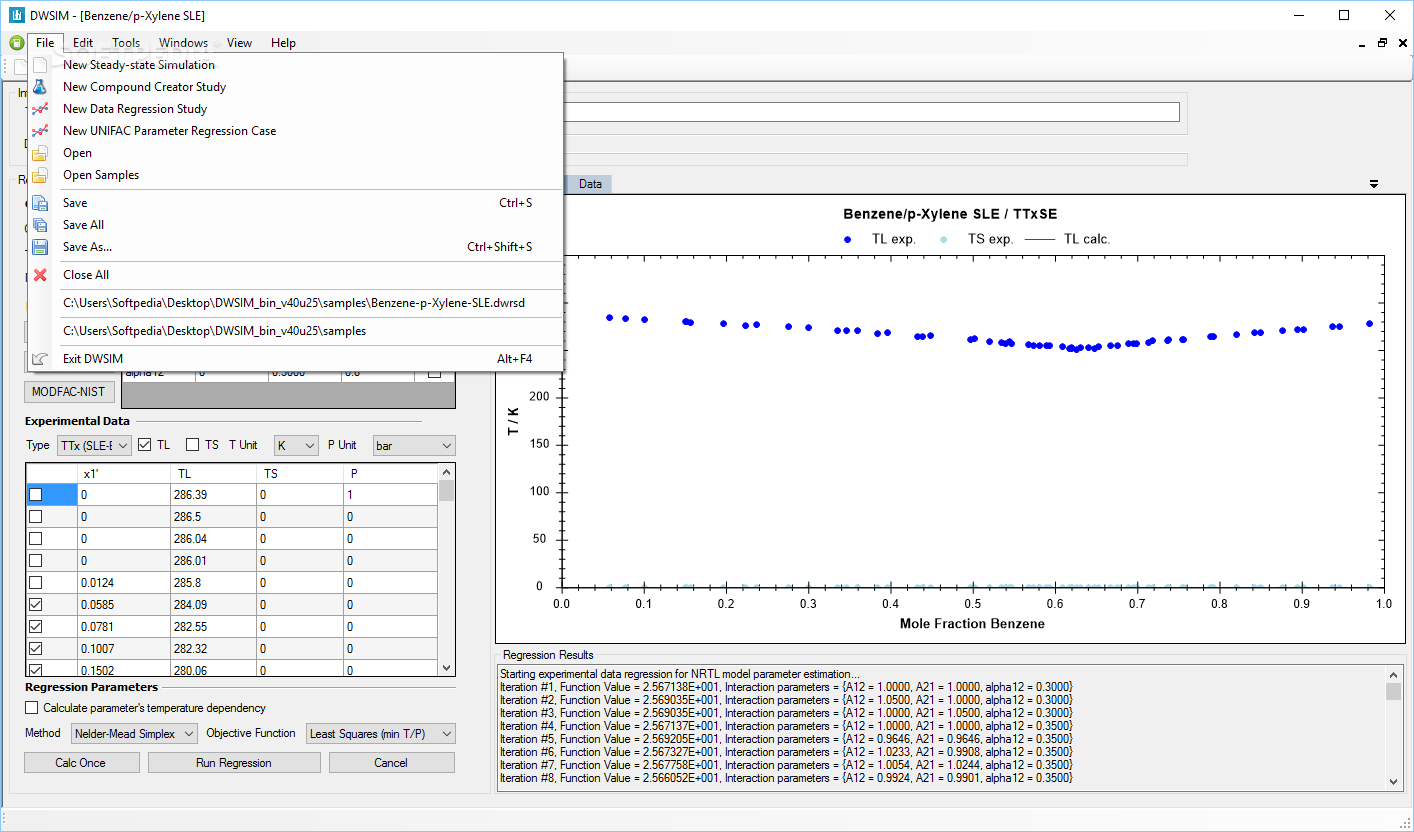Click the cell with TL 282.32
Image resolution: width=1414 pixels, height=832 pixels.
pyautogui.click(x=214, y=649)
